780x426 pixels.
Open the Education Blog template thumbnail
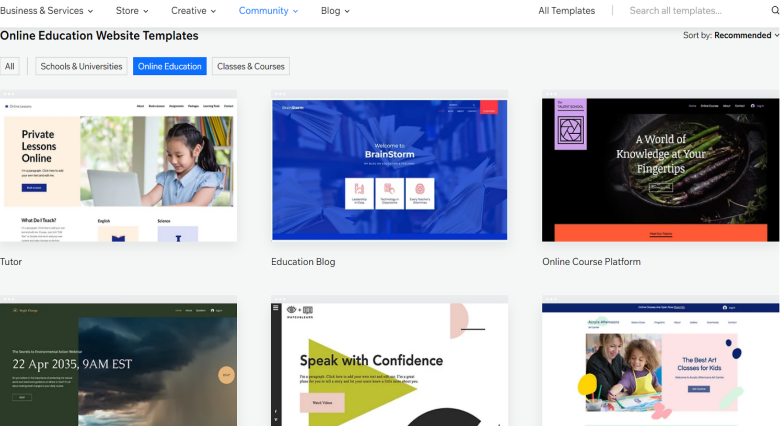pyautogui.click(x=390, y=166)
